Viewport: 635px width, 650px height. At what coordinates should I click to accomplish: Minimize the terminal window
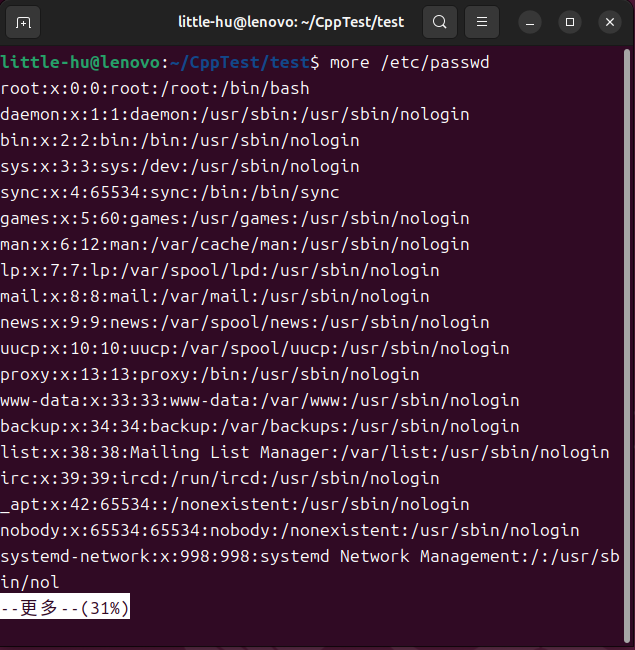(x=530, y=22)
